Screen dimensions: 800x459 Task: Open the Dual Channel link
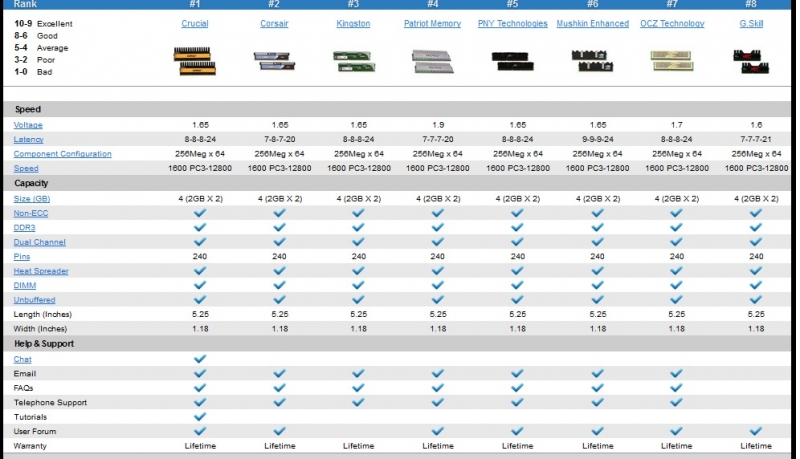tap(39, 242)
